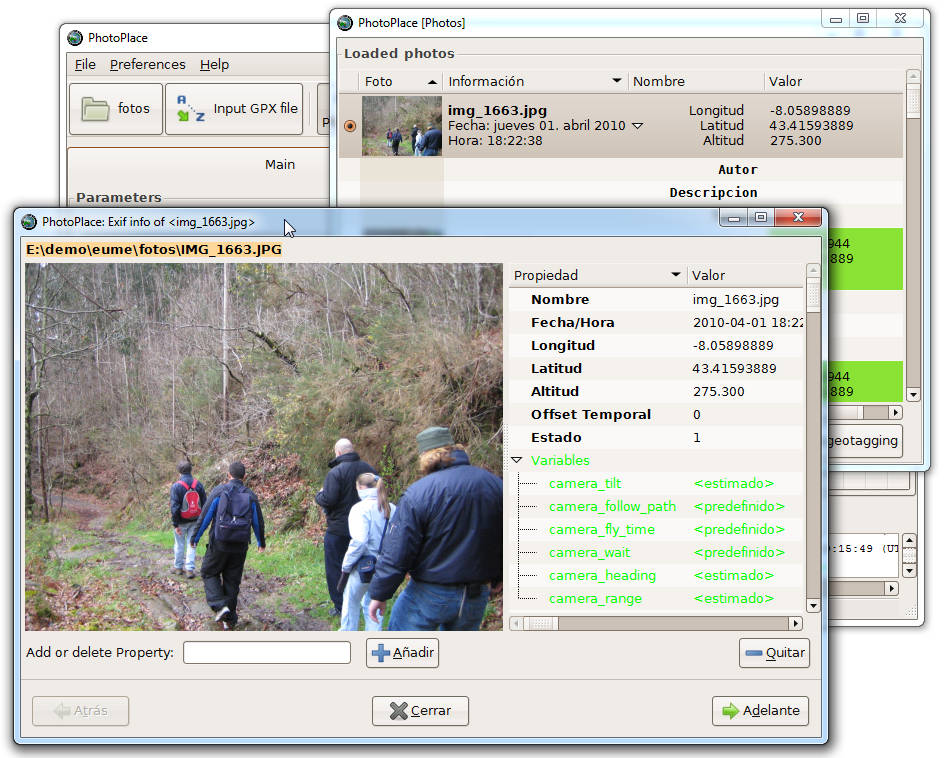This screenshot has width=945, height=758.
Task: Minimize the Exif info window
Action: [x=733, y=218]
